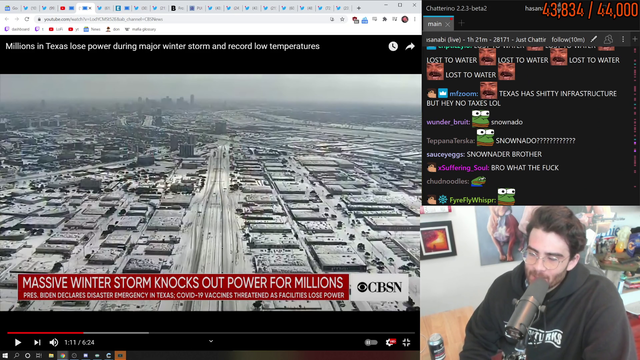Image resolution: width=640 pixels, height=360 pixels.
Task: Click username wunder_bruit in chat
Action: coord(448,122)
